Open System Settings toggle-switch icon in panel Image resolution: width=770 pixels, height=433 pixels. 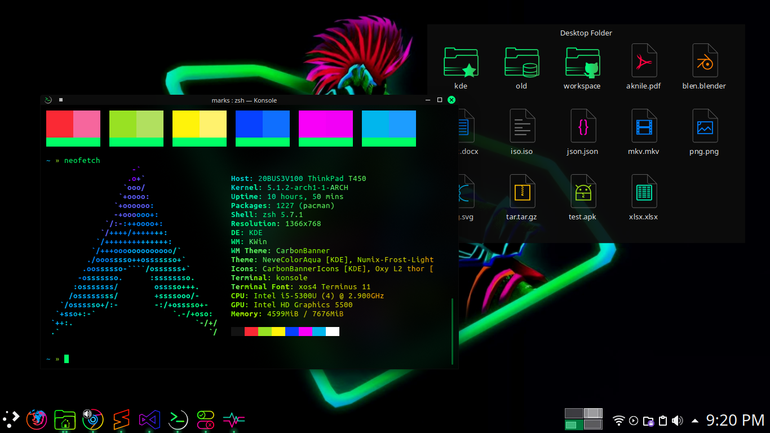point(206,420)
